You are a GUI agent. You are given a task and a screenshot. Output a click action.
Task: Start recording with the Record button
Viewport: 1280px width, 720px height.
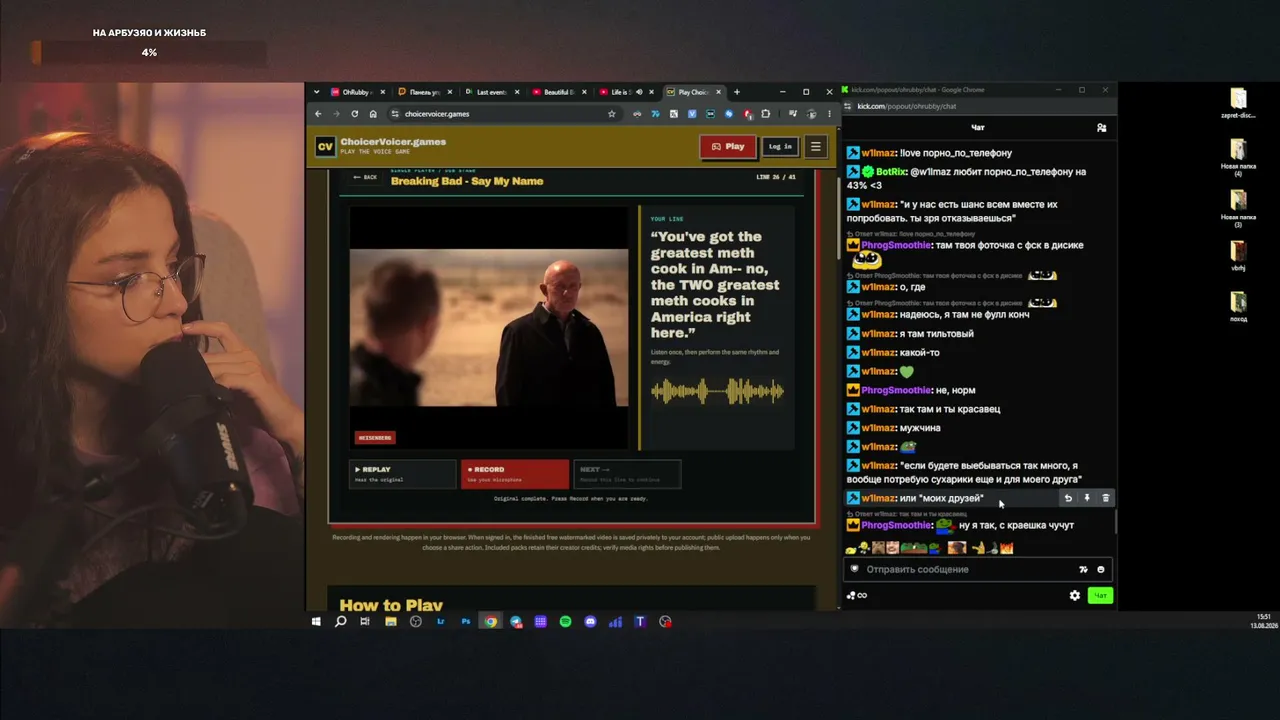[x=514, y=474]
